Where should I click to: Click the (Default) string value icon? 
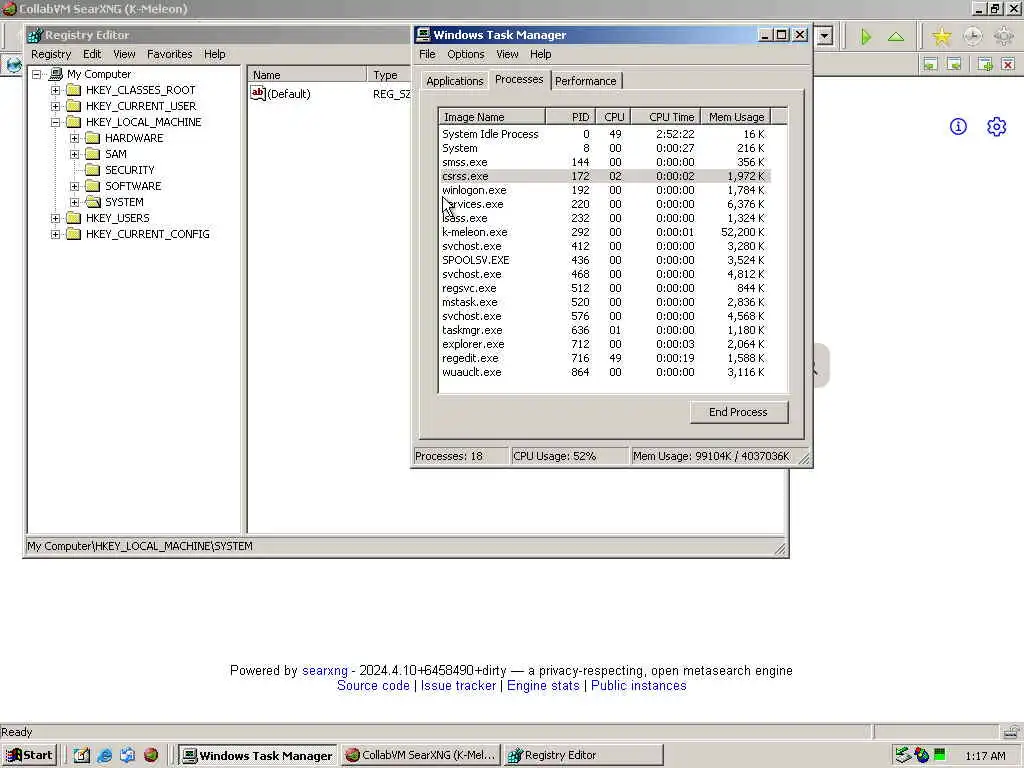[x=258, y=93]
